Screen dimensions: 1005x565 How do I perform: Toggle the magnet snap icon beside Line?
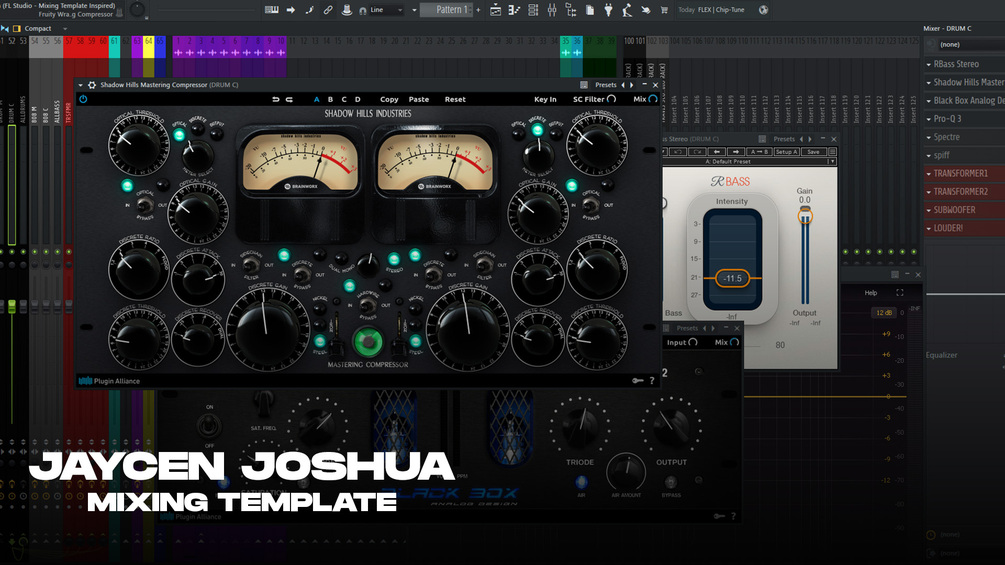click(x=363, y=10)
